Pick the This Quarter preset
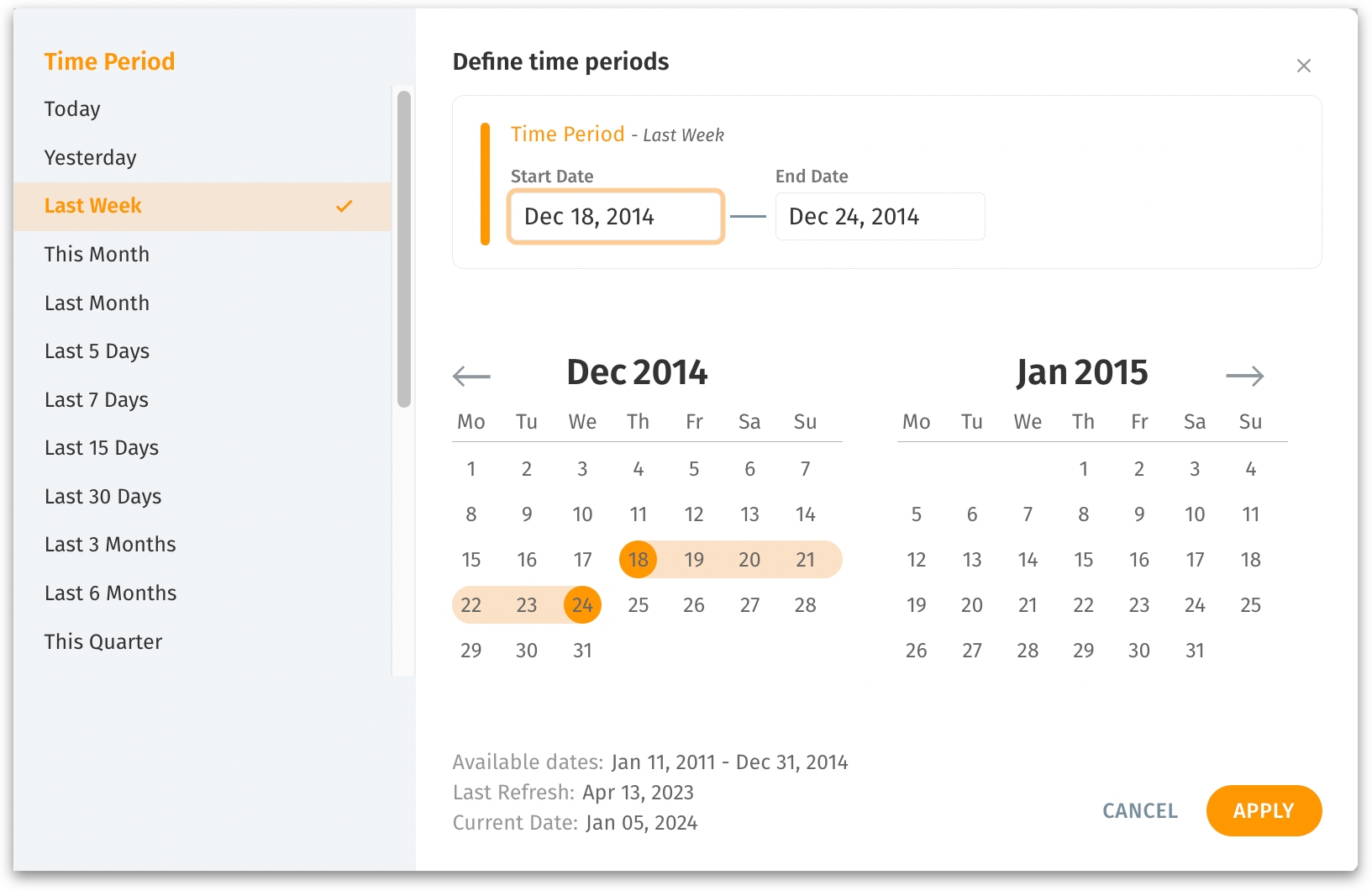Screen dimensions: 1372x891 coord(103,642)
